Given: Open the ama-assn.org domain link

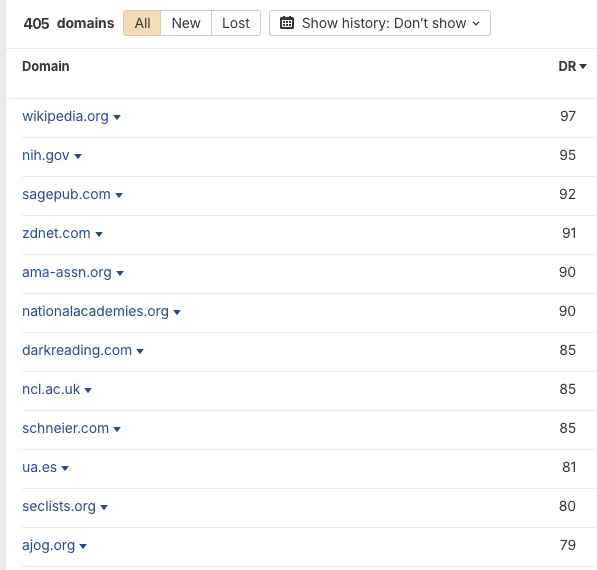Looking at the screenshot, I should point(67,272).
